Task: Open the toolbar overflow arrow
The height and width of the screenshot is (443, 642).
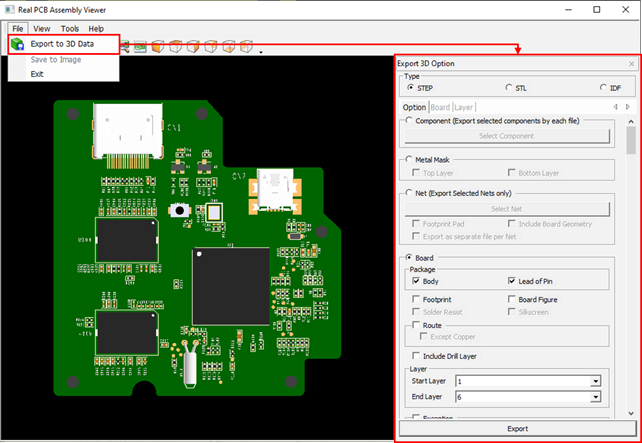Action: [x=260, y=50]
